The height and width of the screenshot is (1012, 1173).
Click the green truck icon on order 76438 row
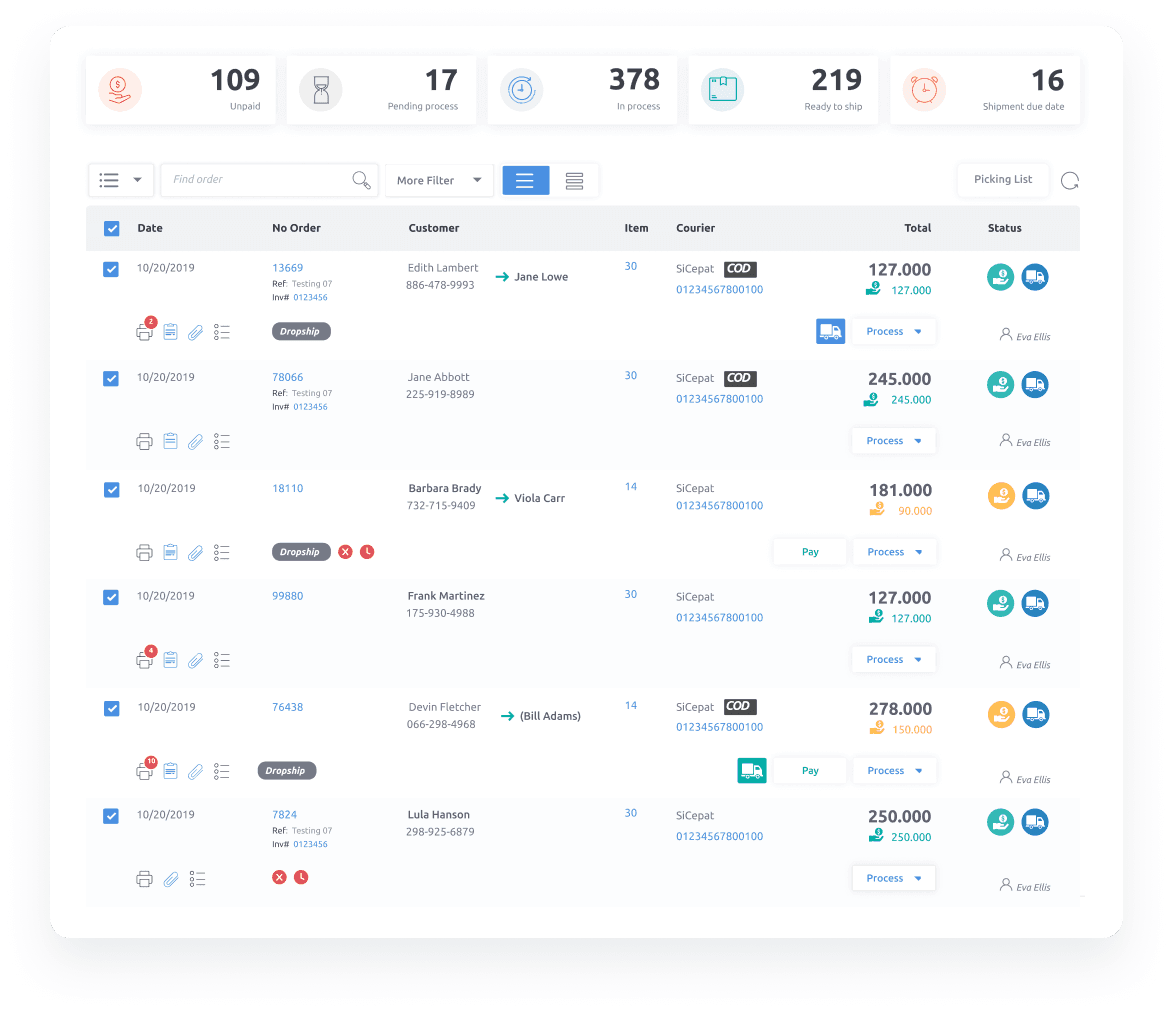click(x=751, y=770)
